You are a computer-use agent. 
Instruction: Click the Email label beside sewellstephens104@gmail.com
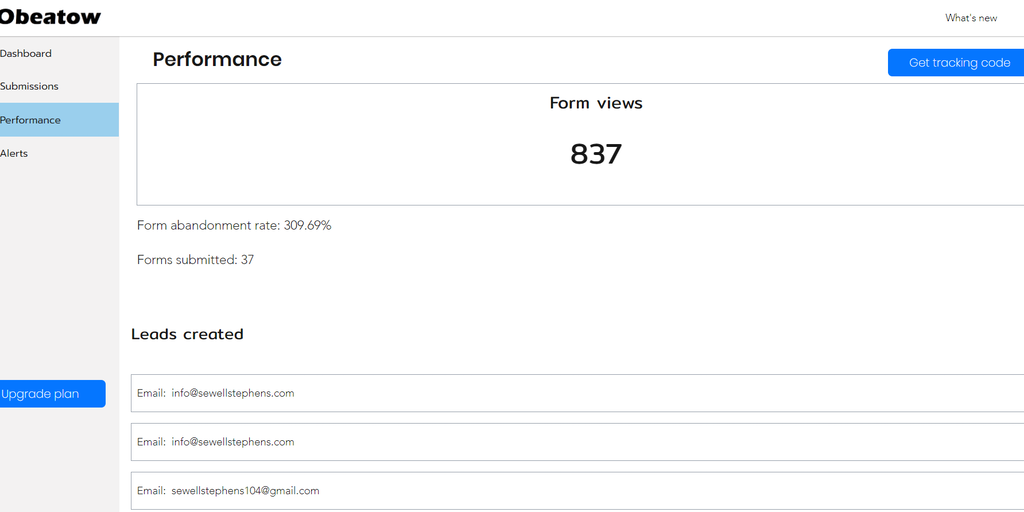[x=151, y=491]
